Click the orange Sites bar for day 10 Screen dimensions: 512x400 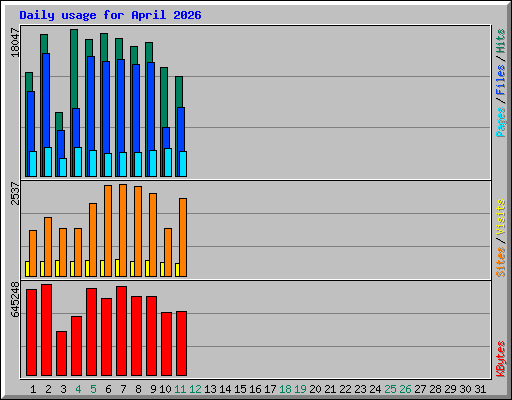168,252
